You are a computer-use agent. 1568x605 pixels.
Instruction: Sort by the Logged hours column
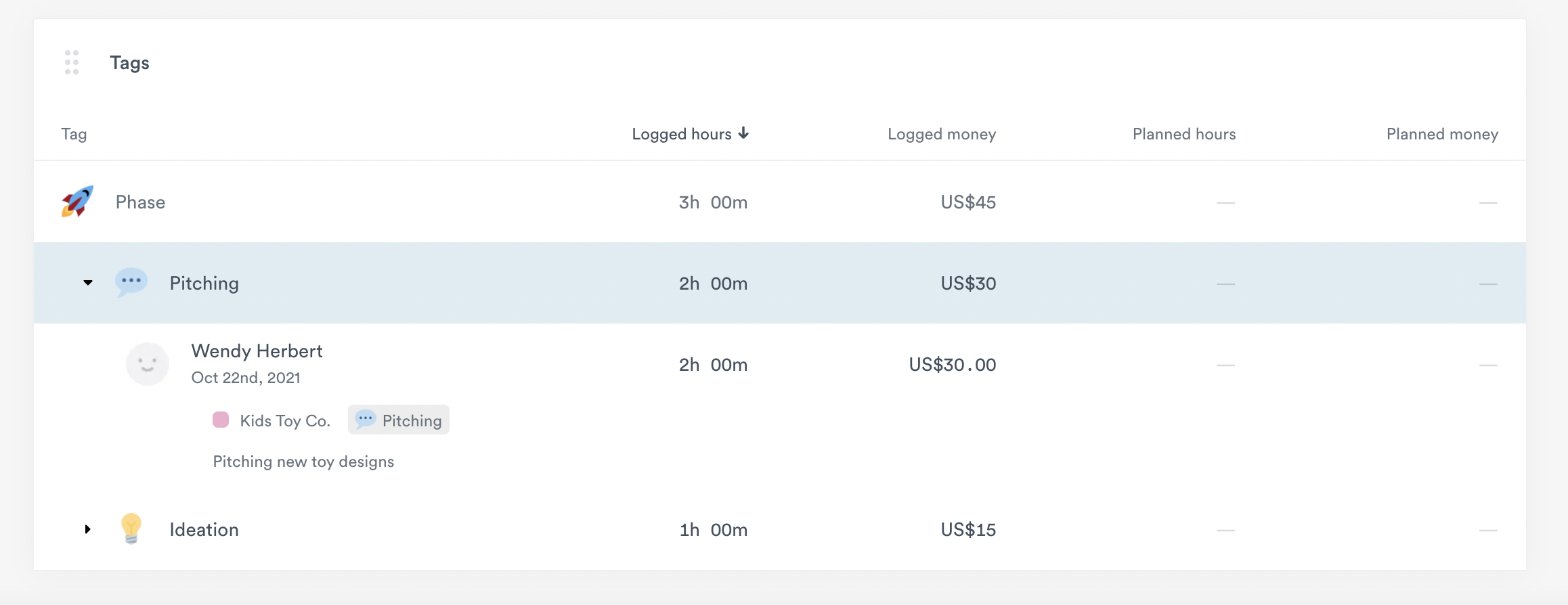coord(681,134)
